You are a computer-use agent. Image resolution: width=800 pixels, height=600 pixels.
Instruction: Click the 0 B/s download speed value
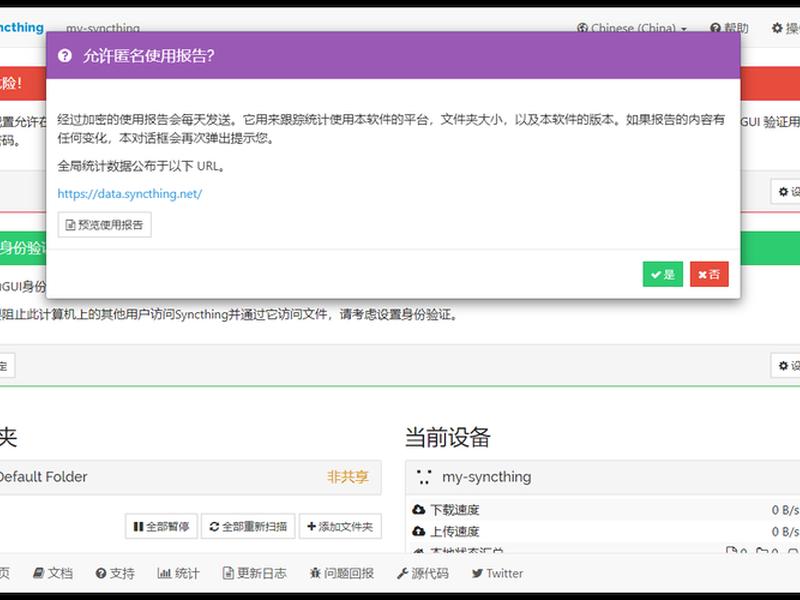[x=785, y=510]
